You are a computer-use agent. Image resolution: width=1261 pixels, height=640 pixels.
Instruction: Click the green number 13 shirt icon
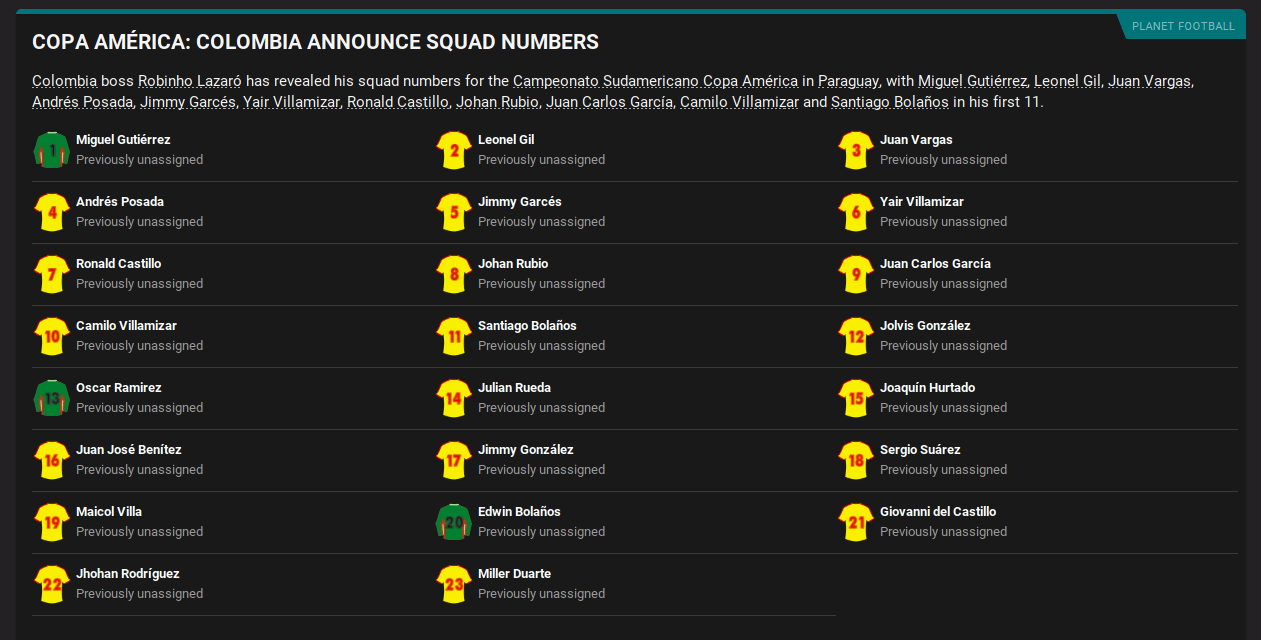52,398
